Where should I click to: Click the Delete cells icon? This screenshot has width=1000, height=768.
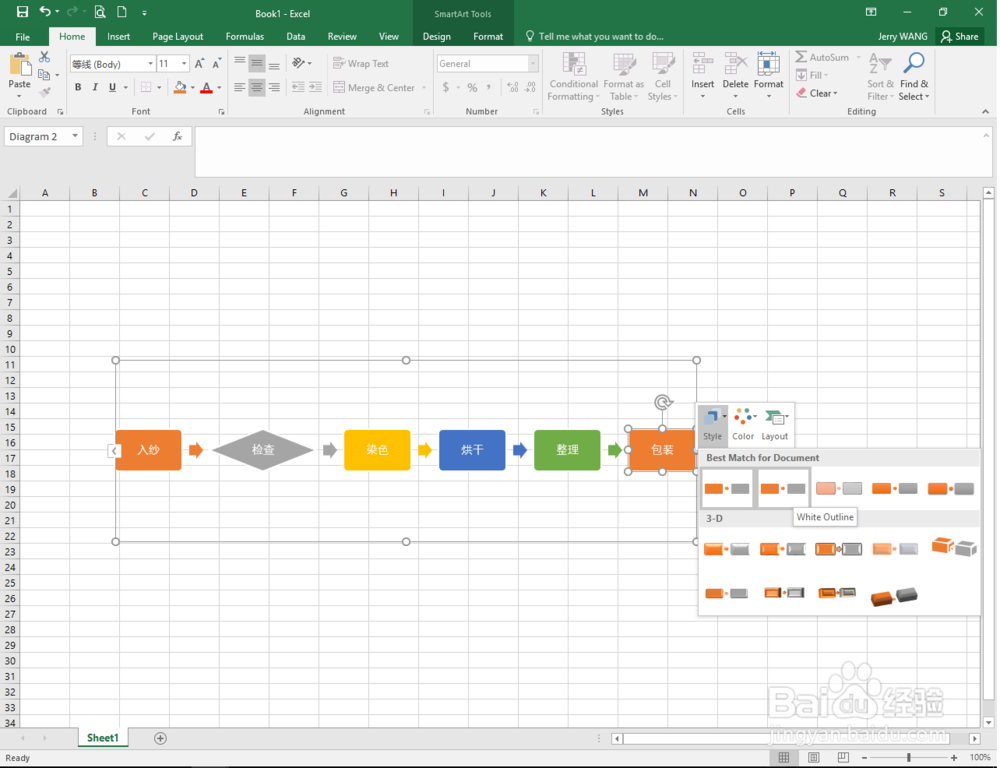735,64
